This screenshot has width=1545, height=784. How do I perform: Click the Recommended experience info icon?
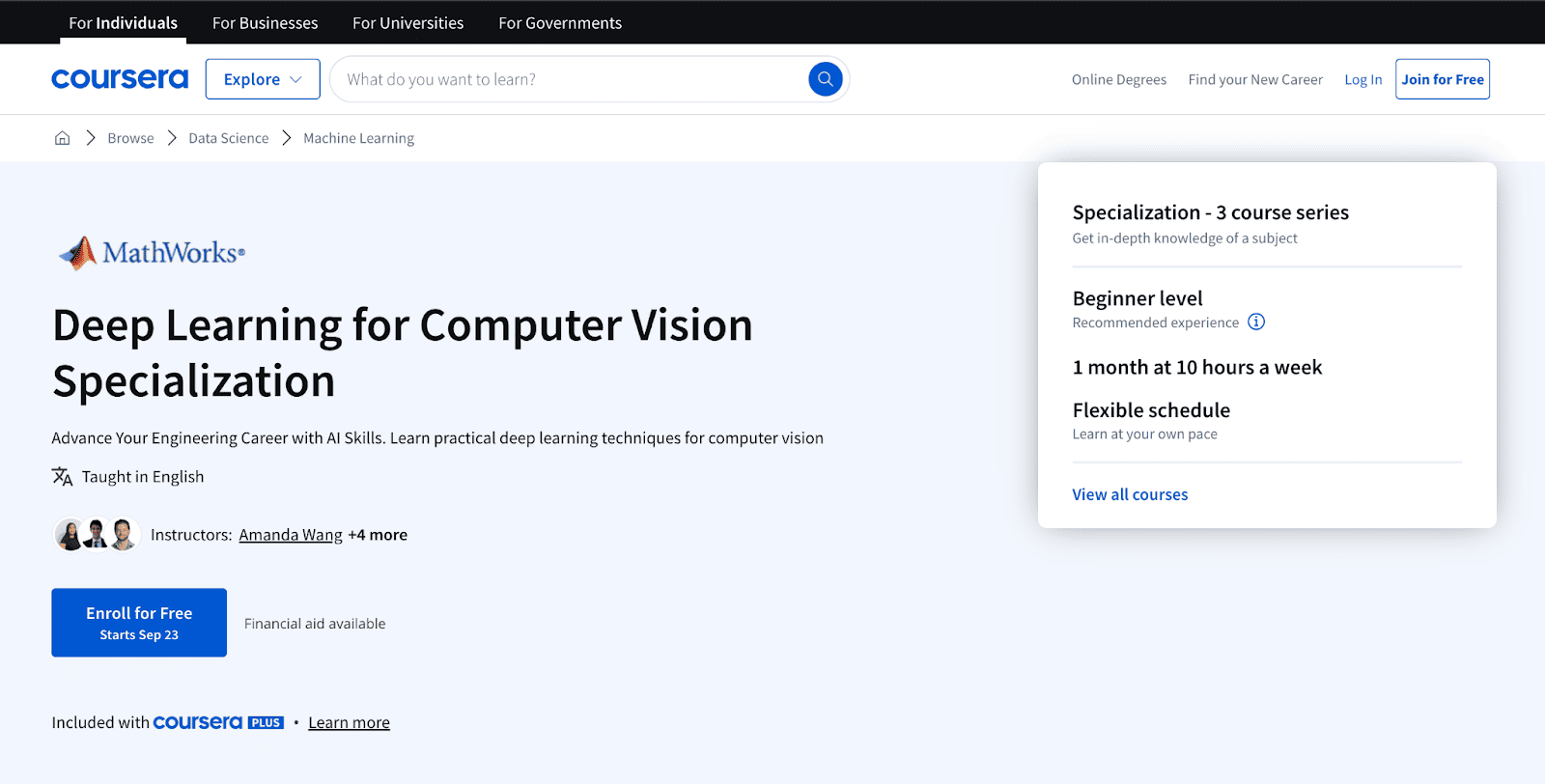tap(1256, 322)
